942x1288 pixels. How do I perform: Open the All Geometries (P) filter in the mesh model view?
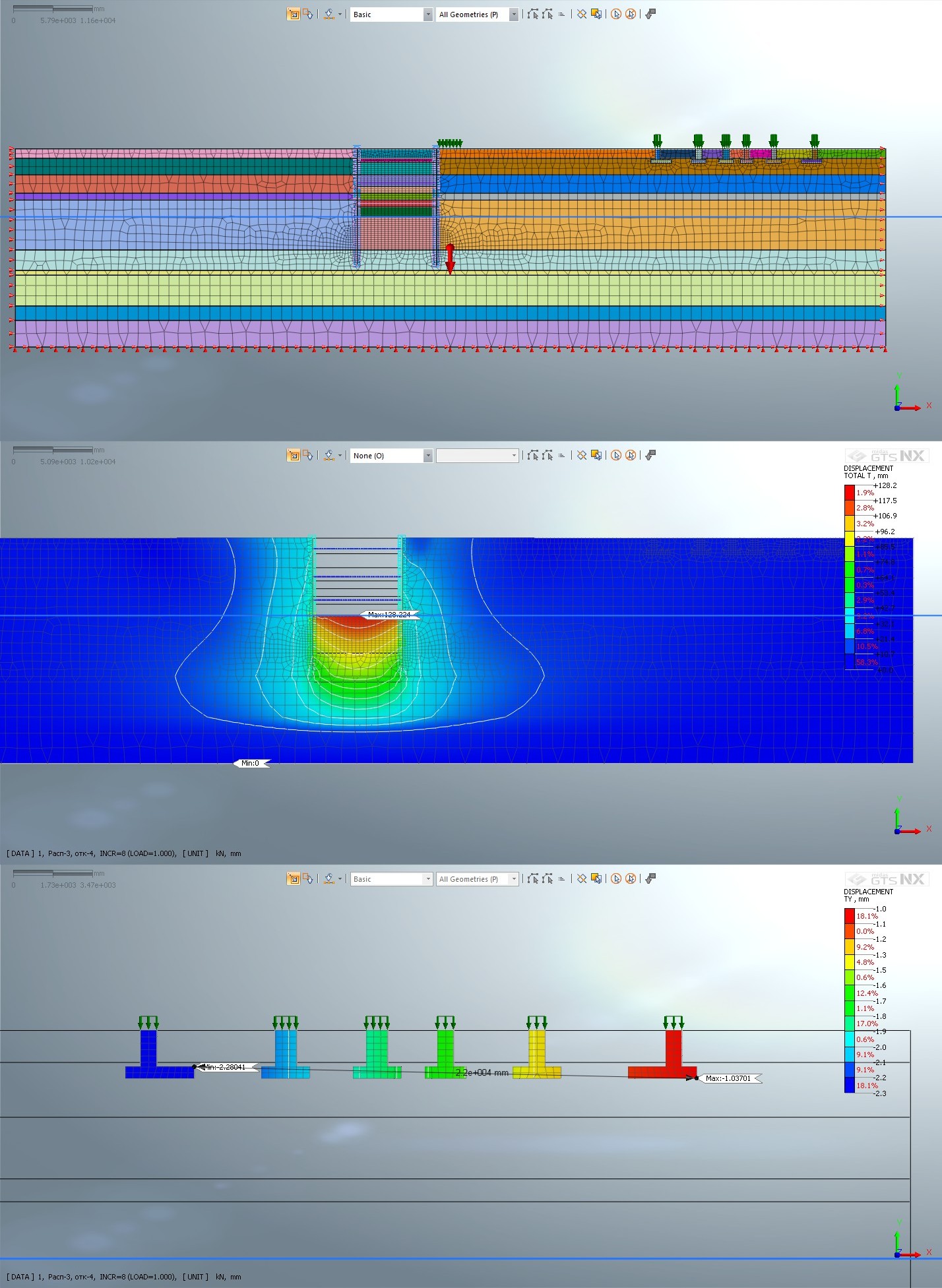(x=477, y=15)
